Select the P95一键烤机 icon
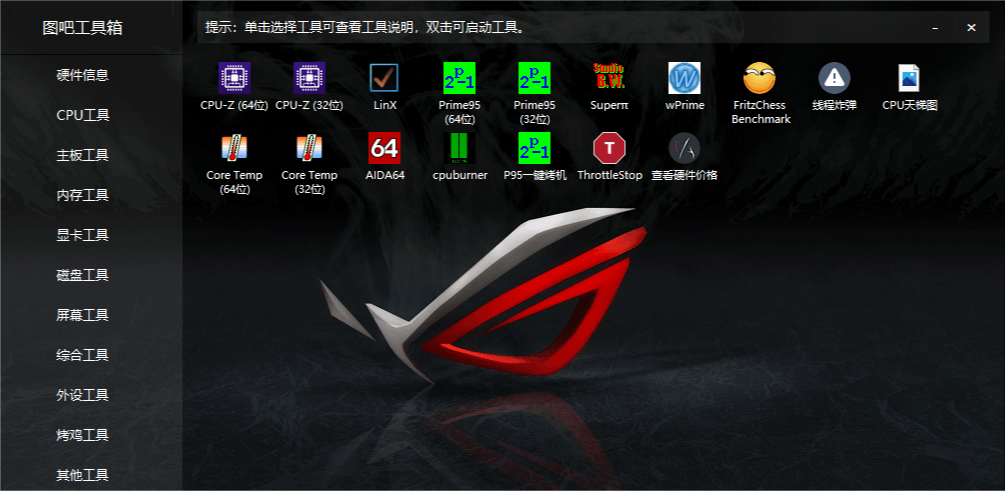This screenshot has height=491, width=1006. (534, 149)
